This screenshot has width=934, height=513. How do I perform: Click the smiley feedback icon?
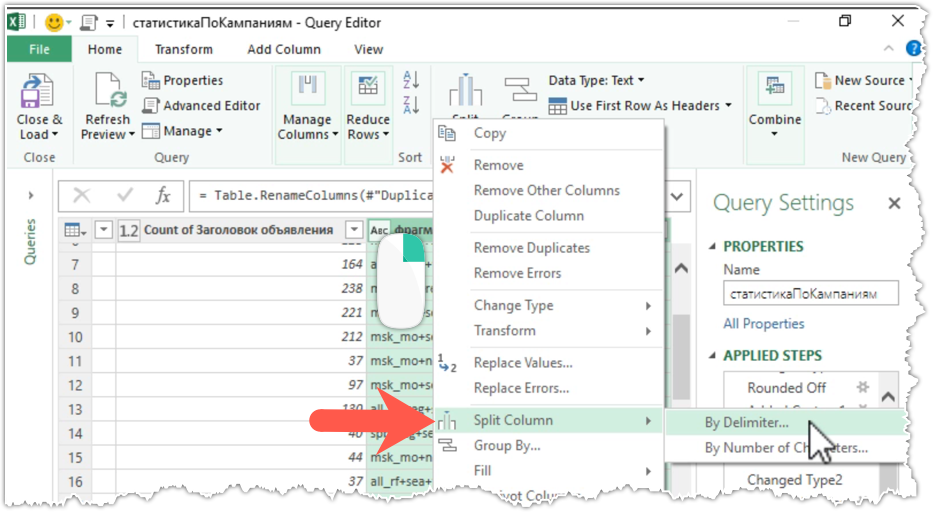tap(54, 23)
